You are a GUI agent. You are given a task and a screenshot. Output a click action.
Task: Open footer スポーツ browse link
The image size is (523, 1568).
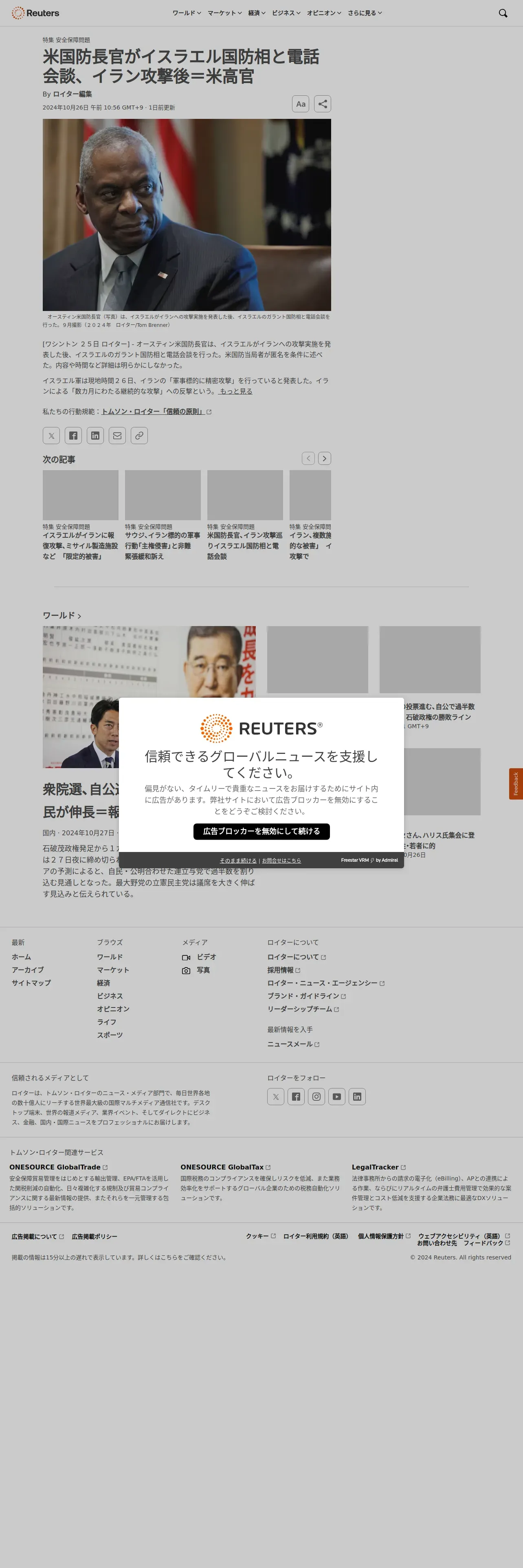coord(110,1036)
